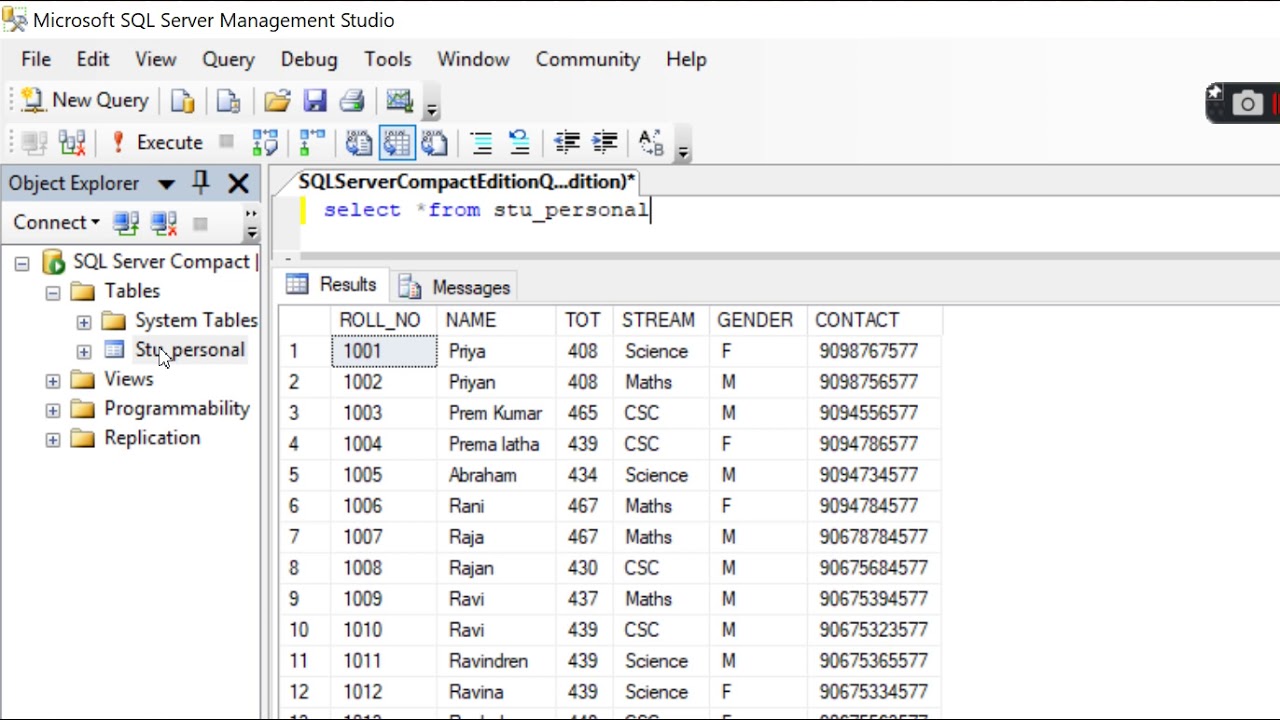Execute the query

point(157,143)
